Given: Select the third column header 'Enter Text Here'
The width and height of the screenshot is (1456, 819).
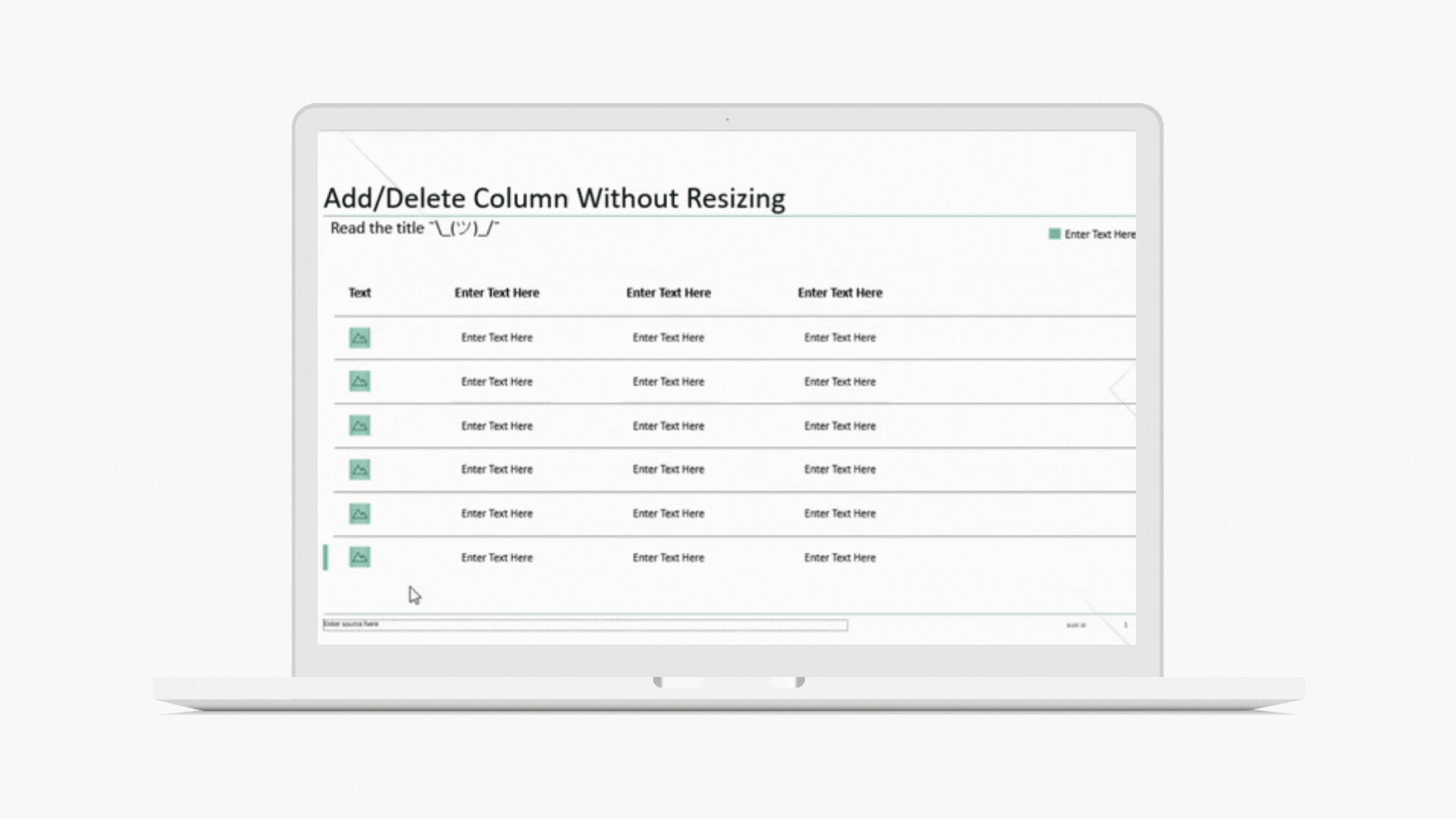Looking at the screenshot, I should click(668, 293).
